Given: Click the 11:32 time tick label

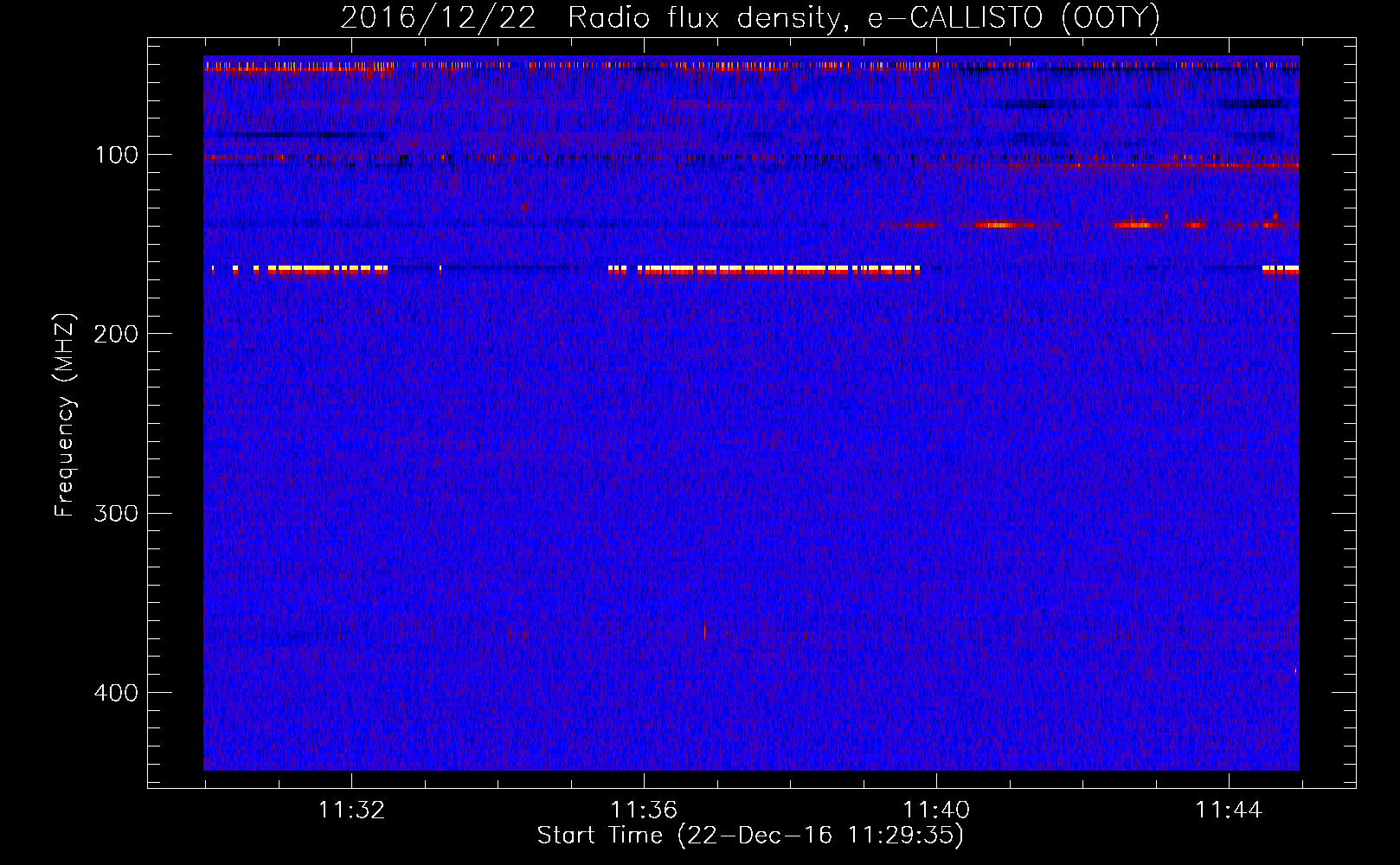Looking at the screenshot, I should tap(351, 811).
